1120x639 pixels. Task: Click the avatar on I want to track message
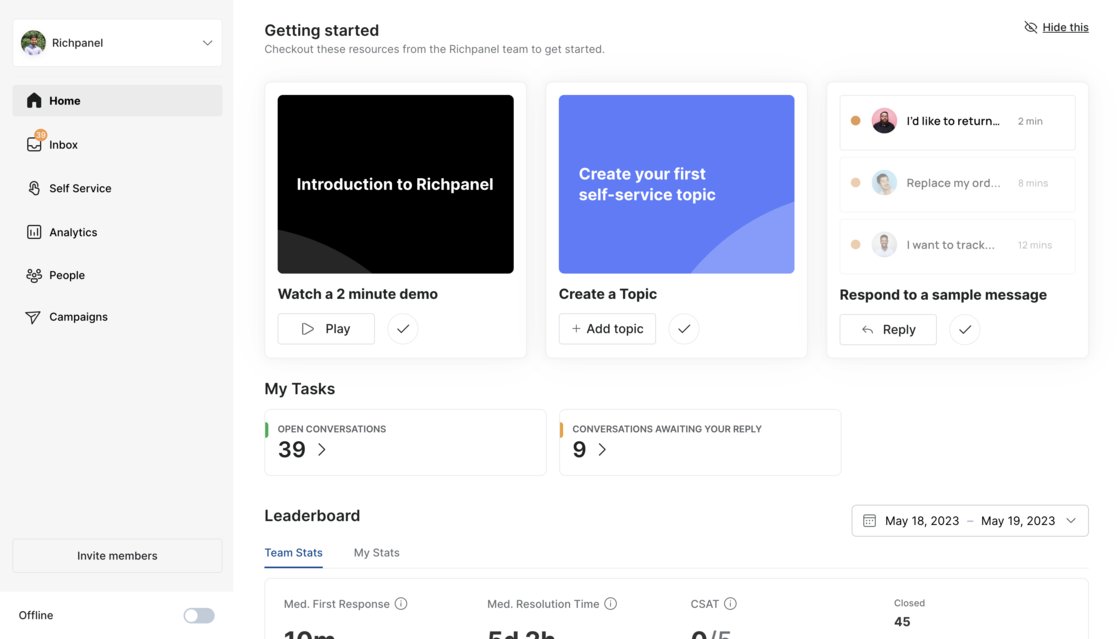pos(884,245)
